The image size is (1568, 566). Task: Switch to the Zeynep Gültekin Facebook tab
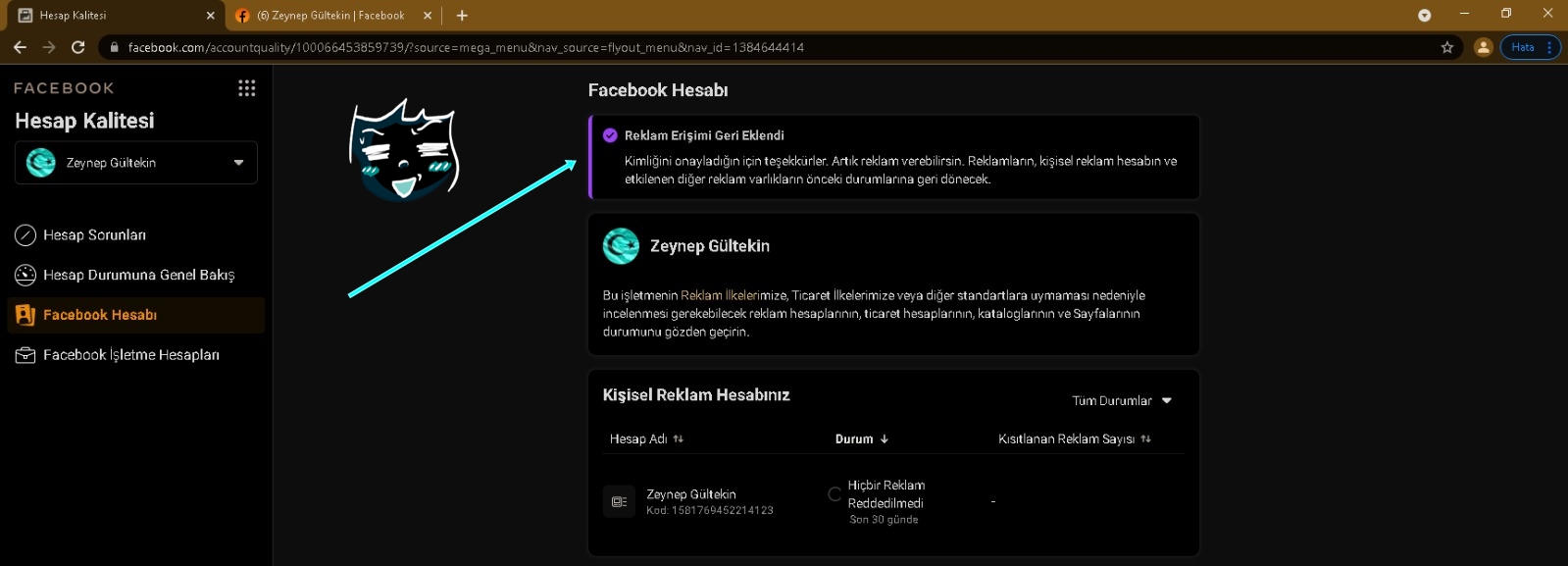click(x=330, y=16)
